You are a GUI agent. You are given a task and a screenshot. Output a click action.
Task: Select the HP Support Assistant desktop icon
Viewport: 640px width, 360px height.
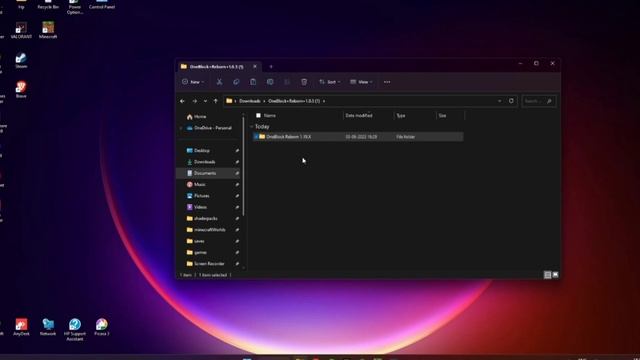coord(75,329)
